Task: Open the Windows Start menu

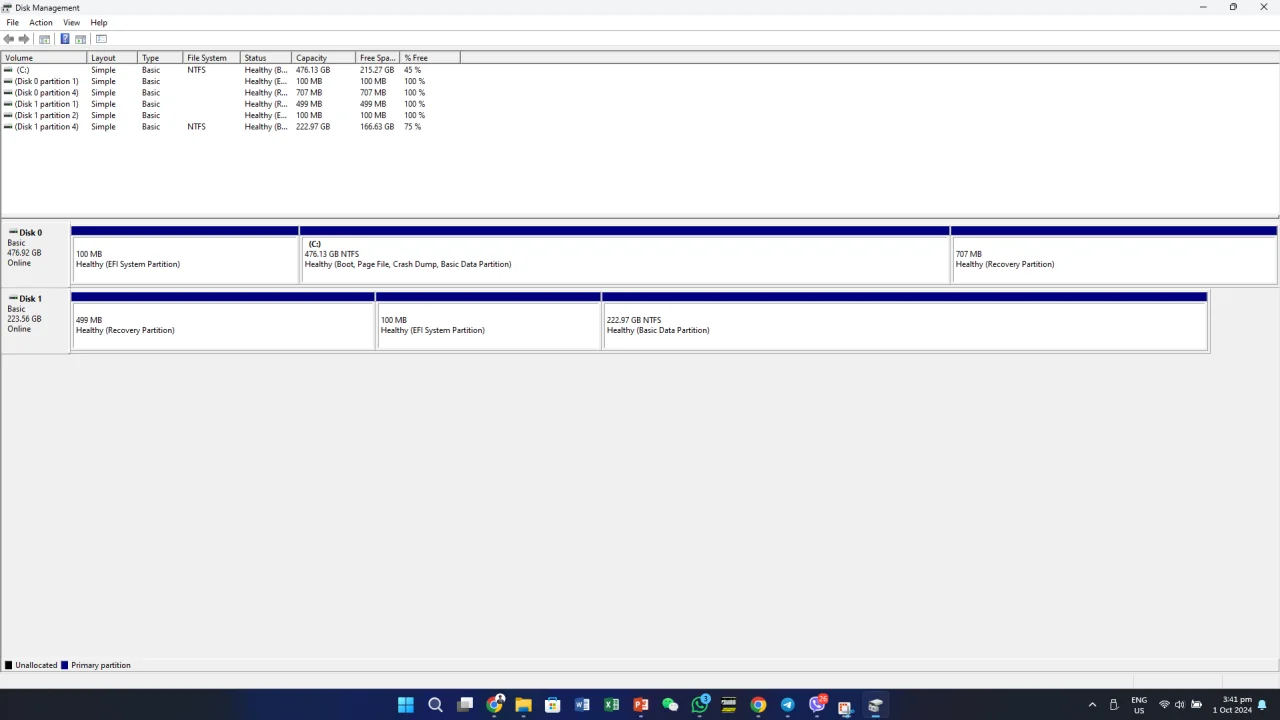Action: (406, 705)
